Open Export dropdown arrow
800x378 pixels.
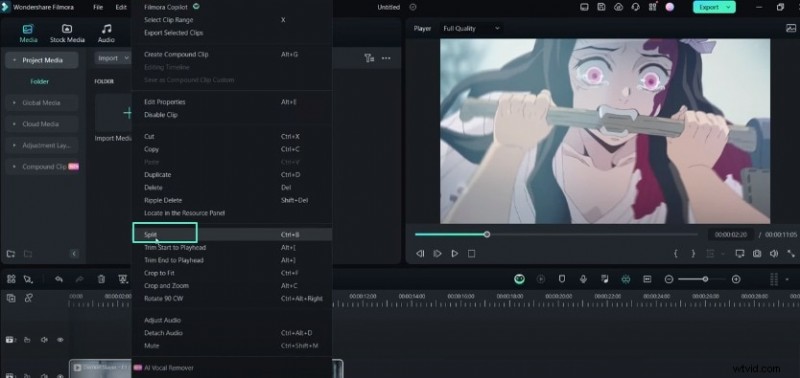(x=729, y=7)
